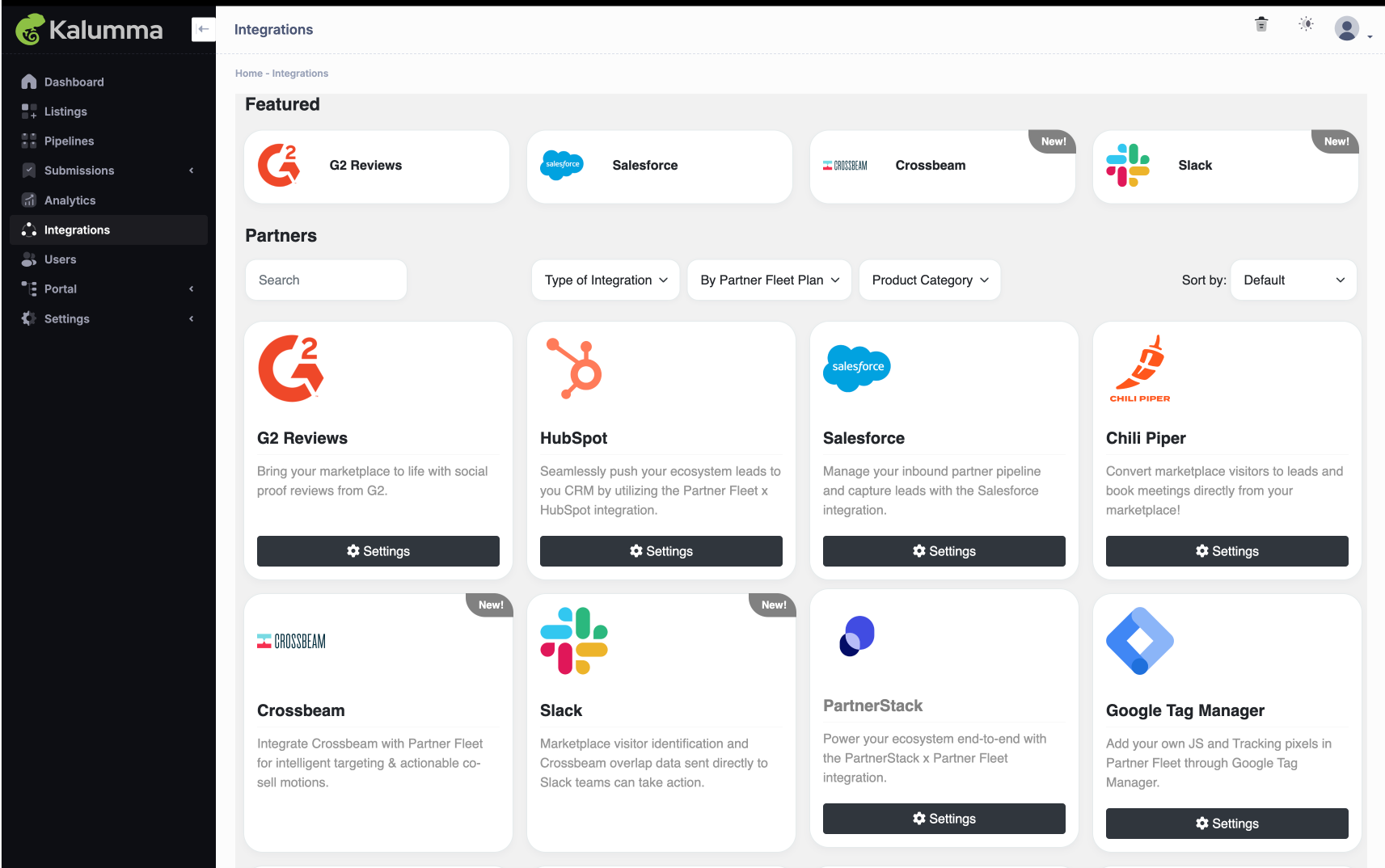Click the New! badge on Crossbeam partner card
Image resolution: width=1385 pixels, height=868 pixels.
[490, 605]
